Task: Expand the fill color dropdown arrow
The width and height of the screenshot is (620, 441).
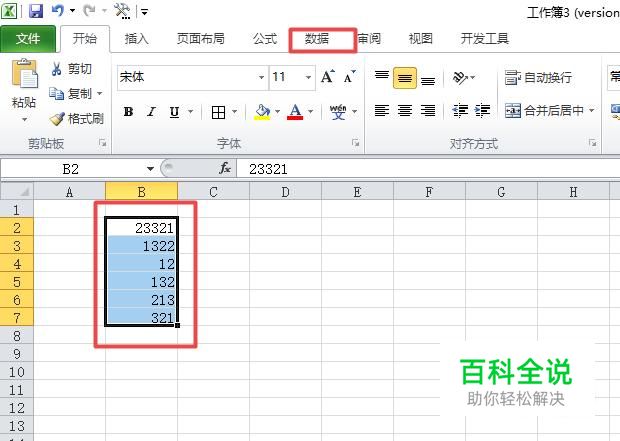Action: 278,112
